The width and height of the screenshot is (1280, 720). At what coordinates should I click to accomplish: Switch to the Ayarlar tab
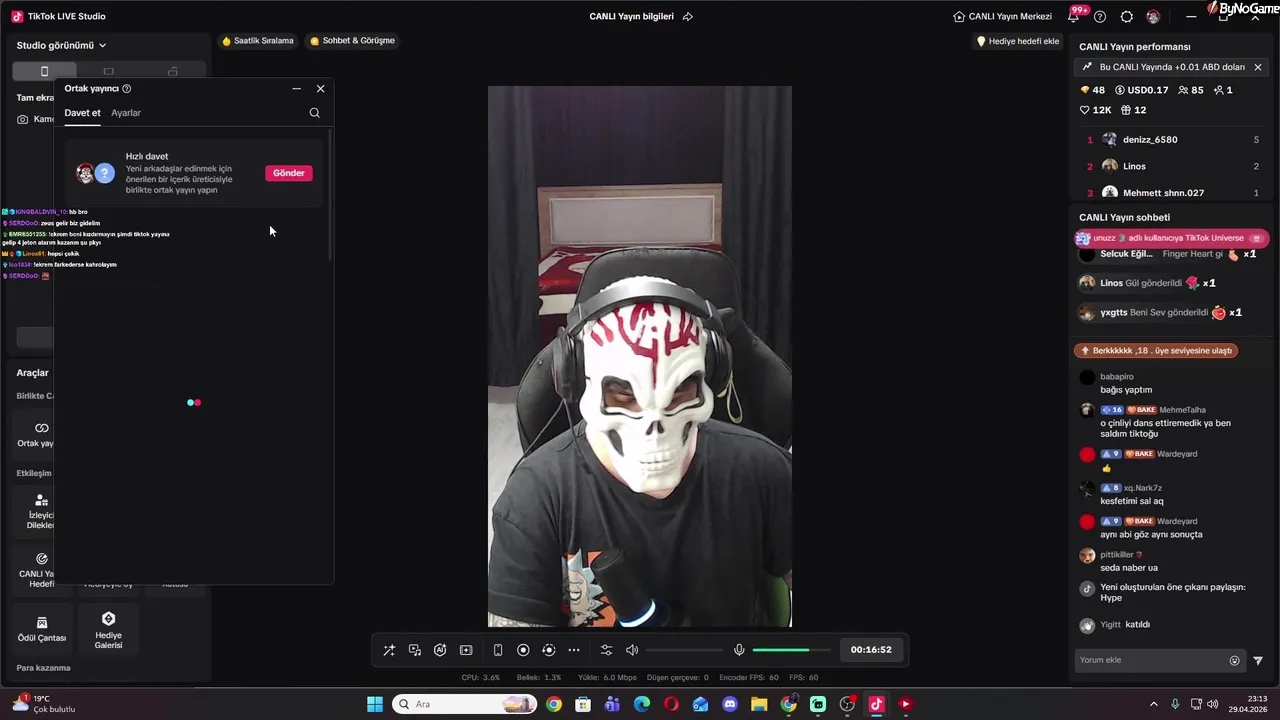click(126, 113)
